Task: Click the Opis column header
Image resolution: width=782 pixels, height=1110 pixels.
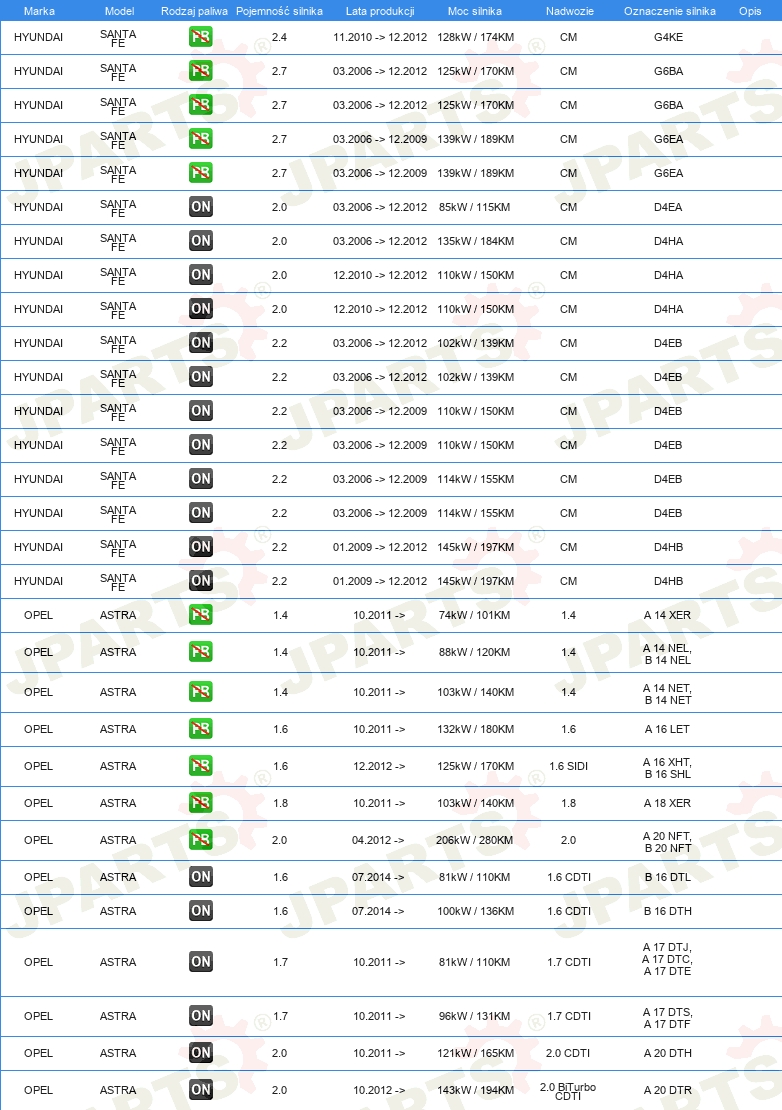Action: [750, 11]
